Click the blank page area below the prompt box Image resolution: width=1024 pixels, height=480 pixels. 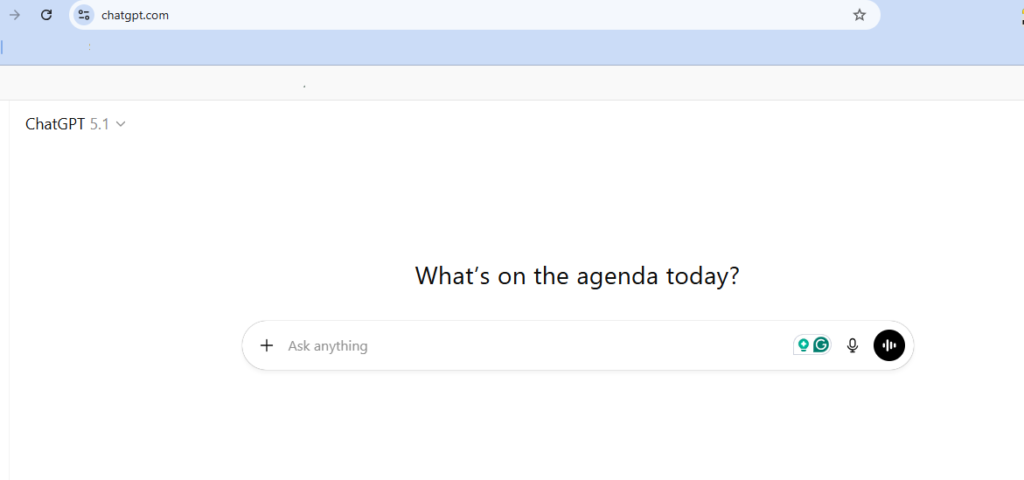[577, 430]
